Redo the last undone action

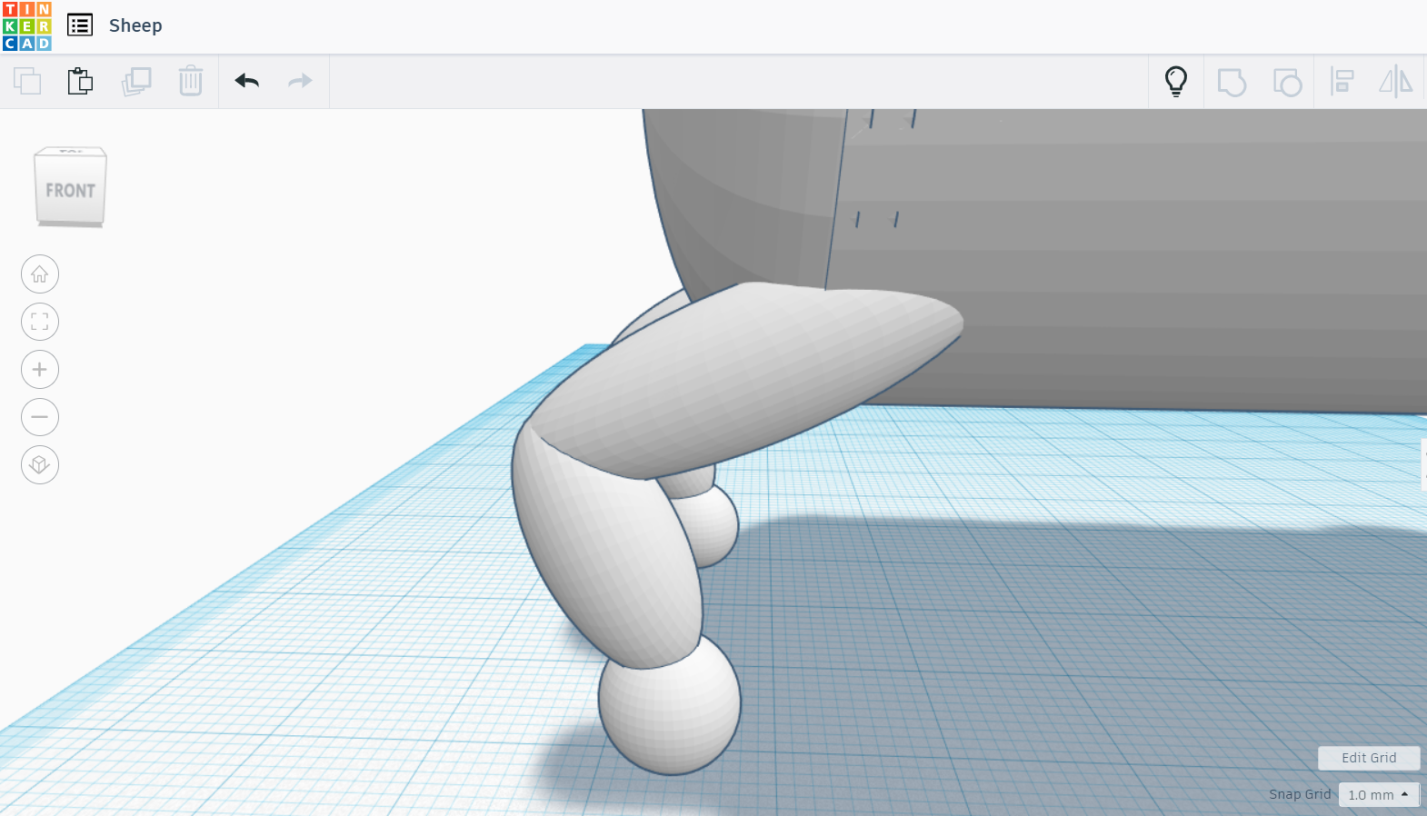pyautogui.click(x=300, y=81)
